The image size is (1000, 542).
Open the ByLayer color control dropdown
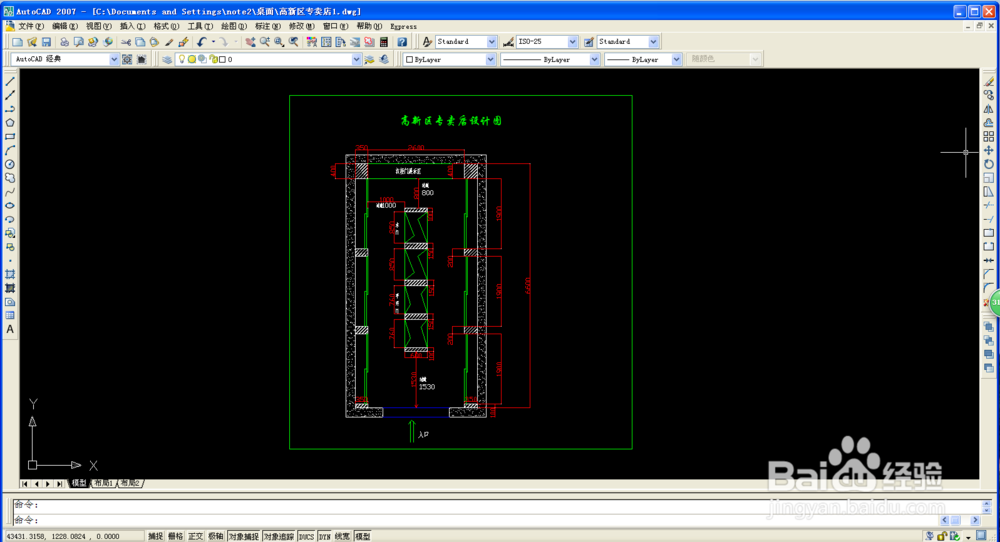[490, 59]
